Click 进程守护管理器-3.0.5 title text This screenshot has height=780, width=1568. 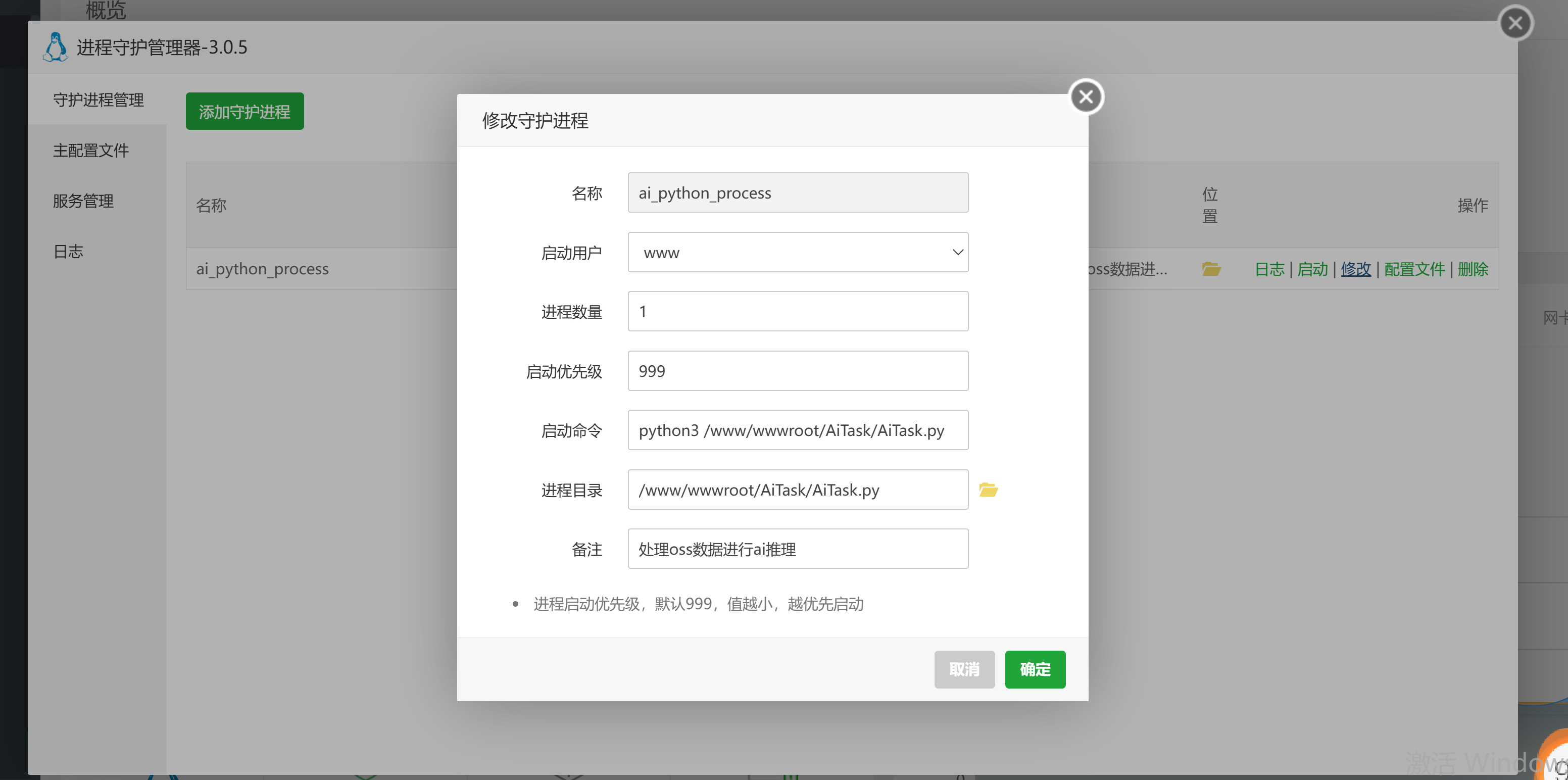click(162, 47)
